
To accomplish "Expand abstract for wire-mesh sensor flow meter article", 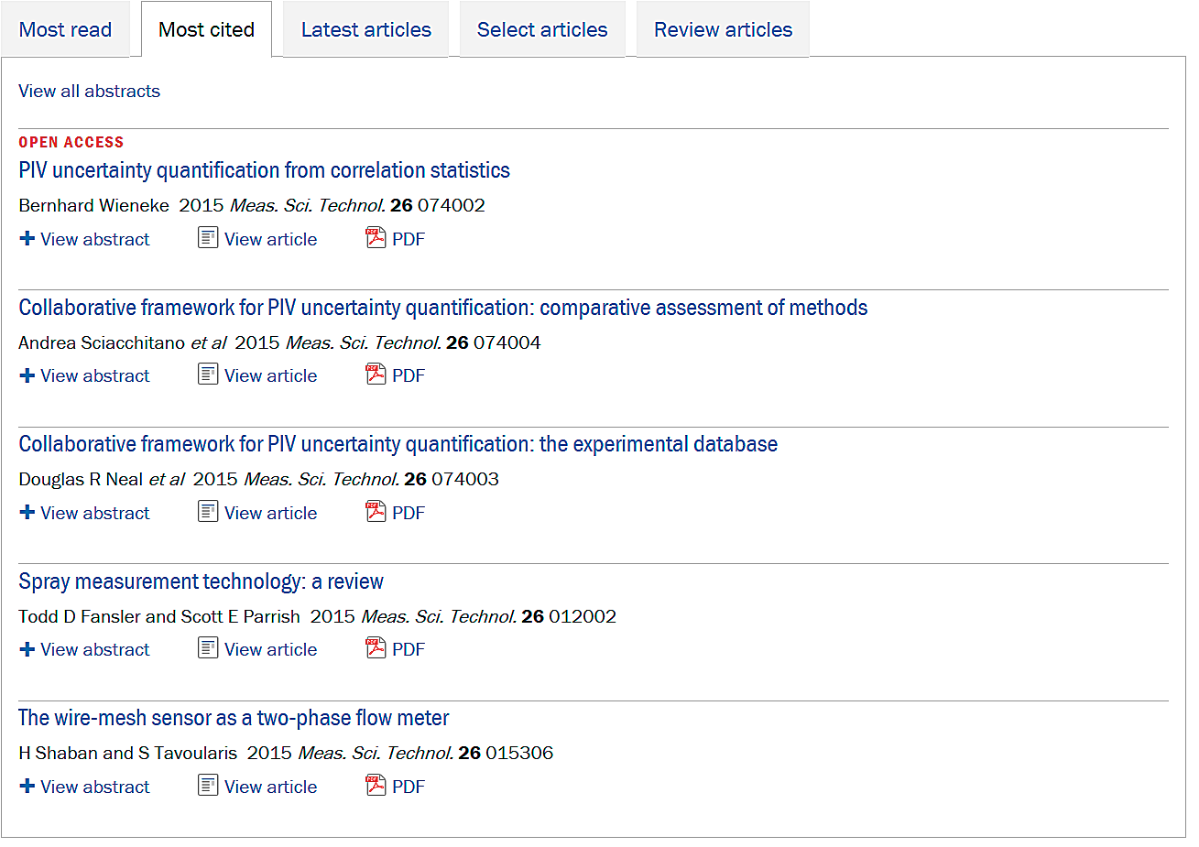I will coord(85,787).
